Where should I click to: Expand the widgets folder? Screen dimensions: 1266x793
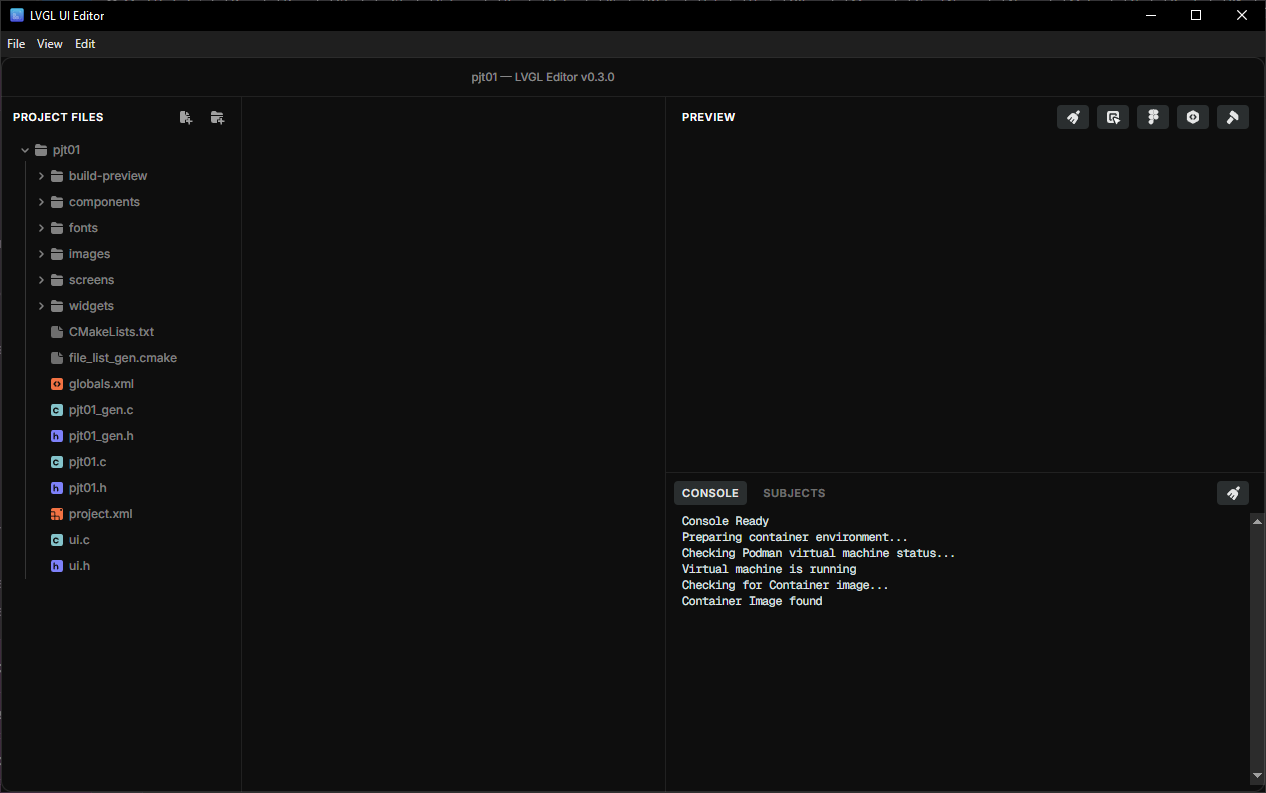42,306
